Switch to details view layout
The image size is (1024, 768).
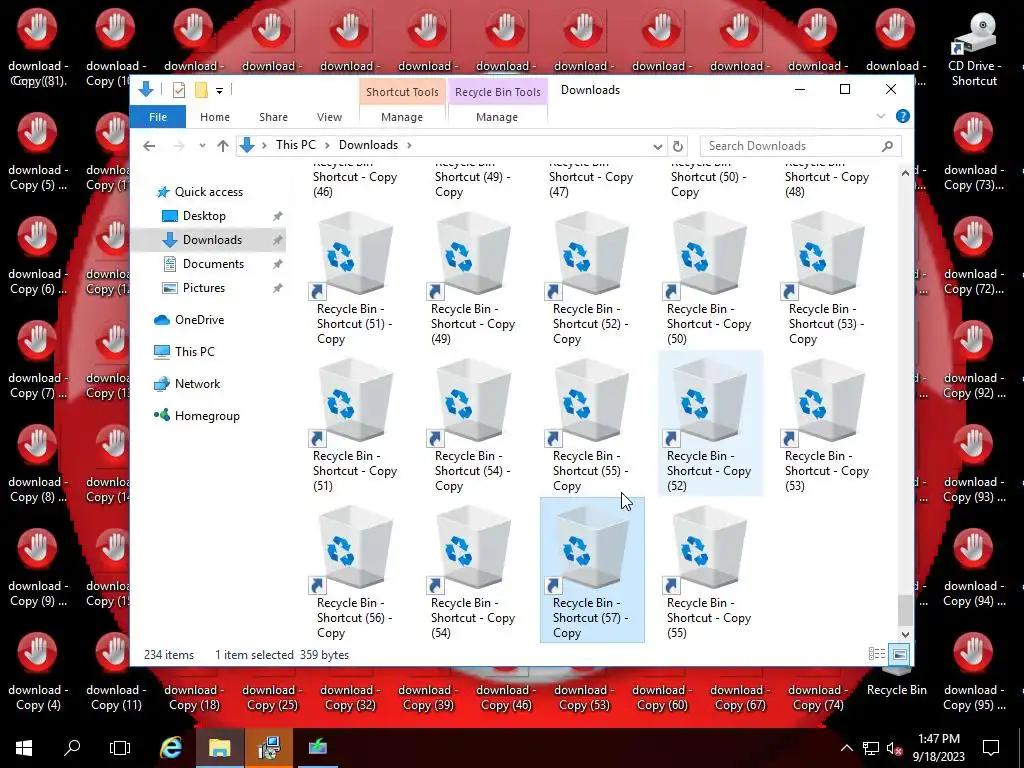[x=876, y=654]
